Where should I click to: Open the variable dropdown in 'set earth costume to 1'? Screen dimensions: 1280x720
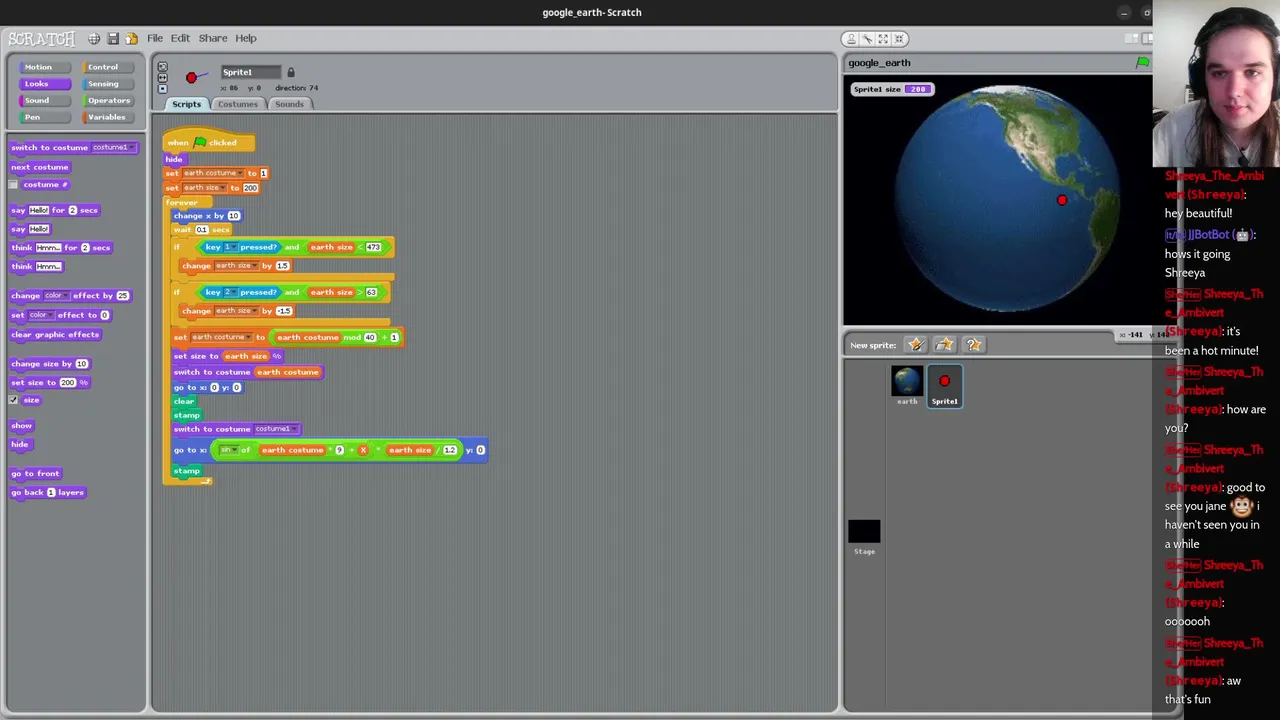pos(213,173)
